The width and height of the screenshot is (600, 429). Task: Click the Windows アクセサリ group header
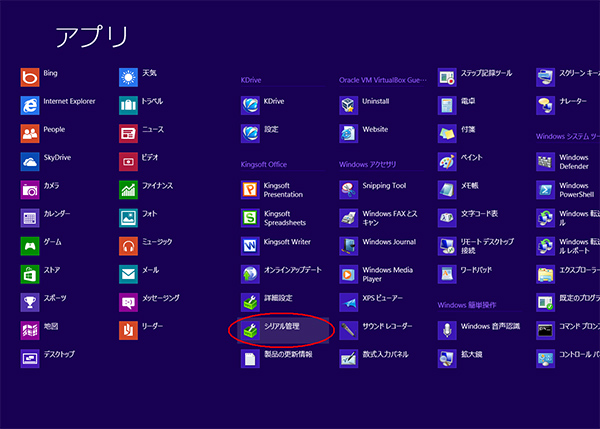[x=368, y=165]
